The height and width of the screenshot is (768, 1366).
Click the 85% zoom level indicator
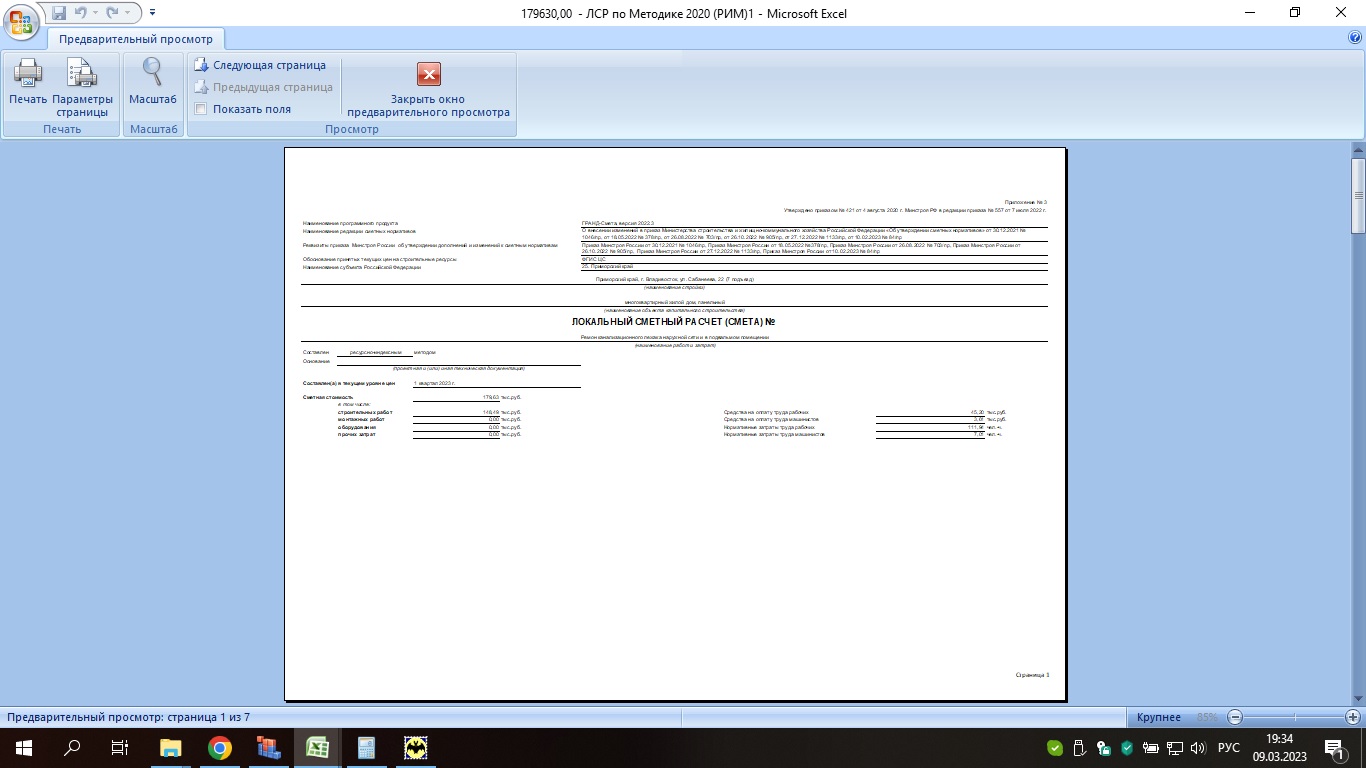[1206, 718]
